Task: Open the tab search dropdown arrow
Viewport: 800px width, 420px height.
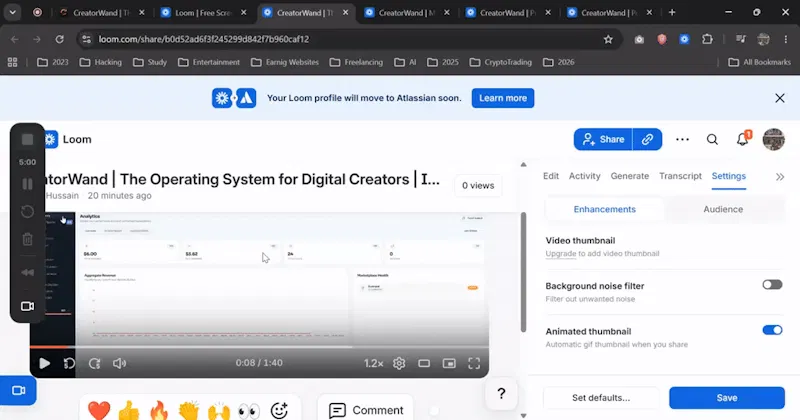Action: pyautogui.click(x=12, y=13)
